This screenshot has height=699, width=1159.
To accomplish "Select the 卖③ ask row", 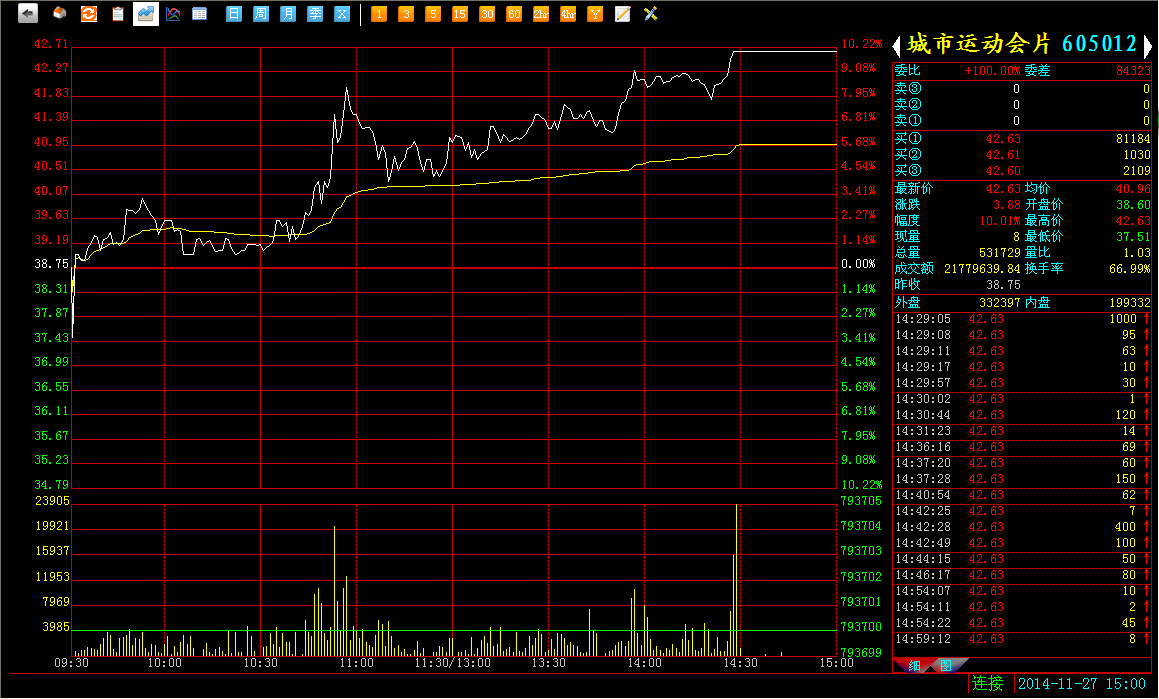I will pyautogui.click(x=1022, y=89).
